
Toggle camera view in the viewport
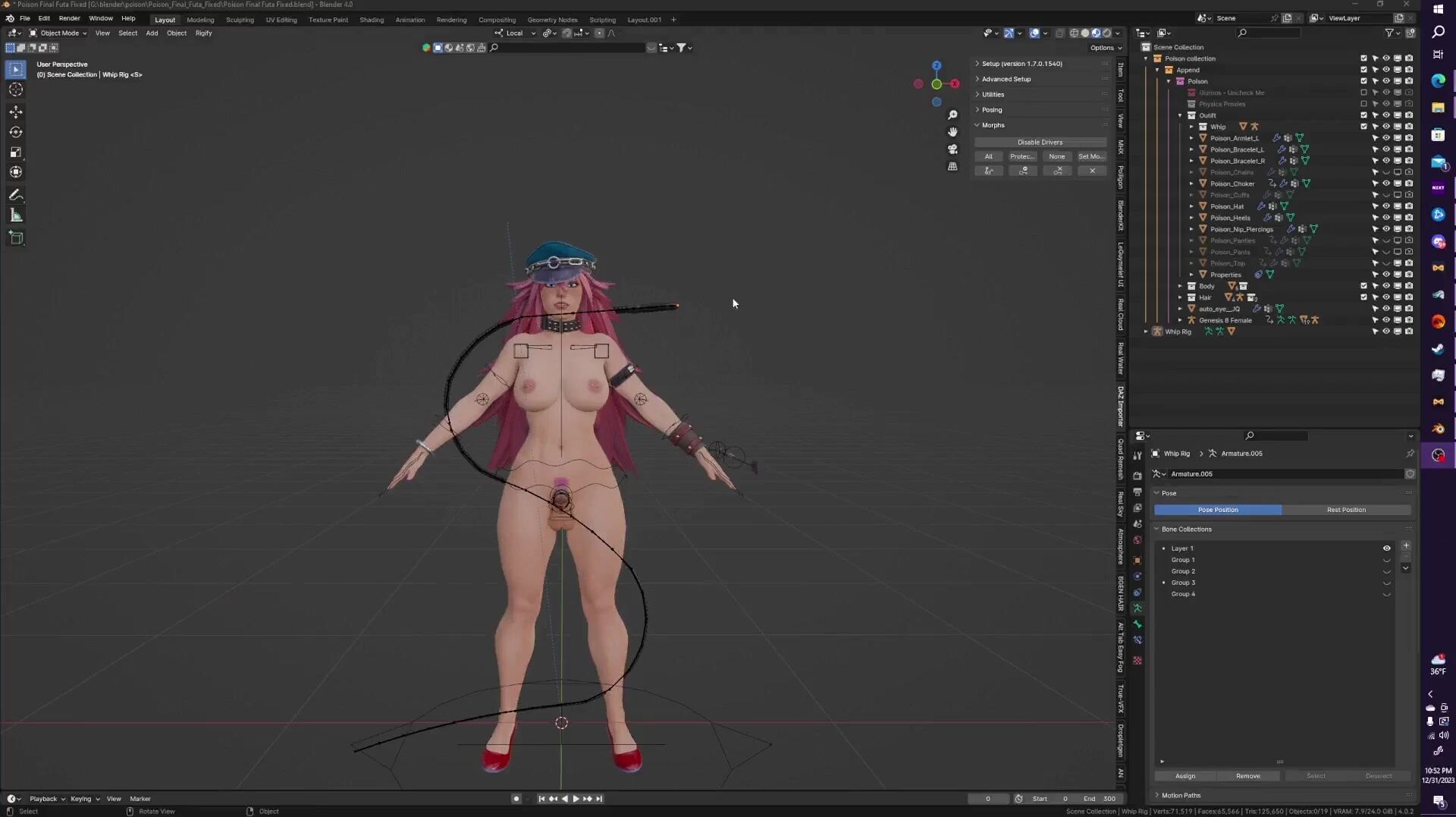tap(952, 149)
